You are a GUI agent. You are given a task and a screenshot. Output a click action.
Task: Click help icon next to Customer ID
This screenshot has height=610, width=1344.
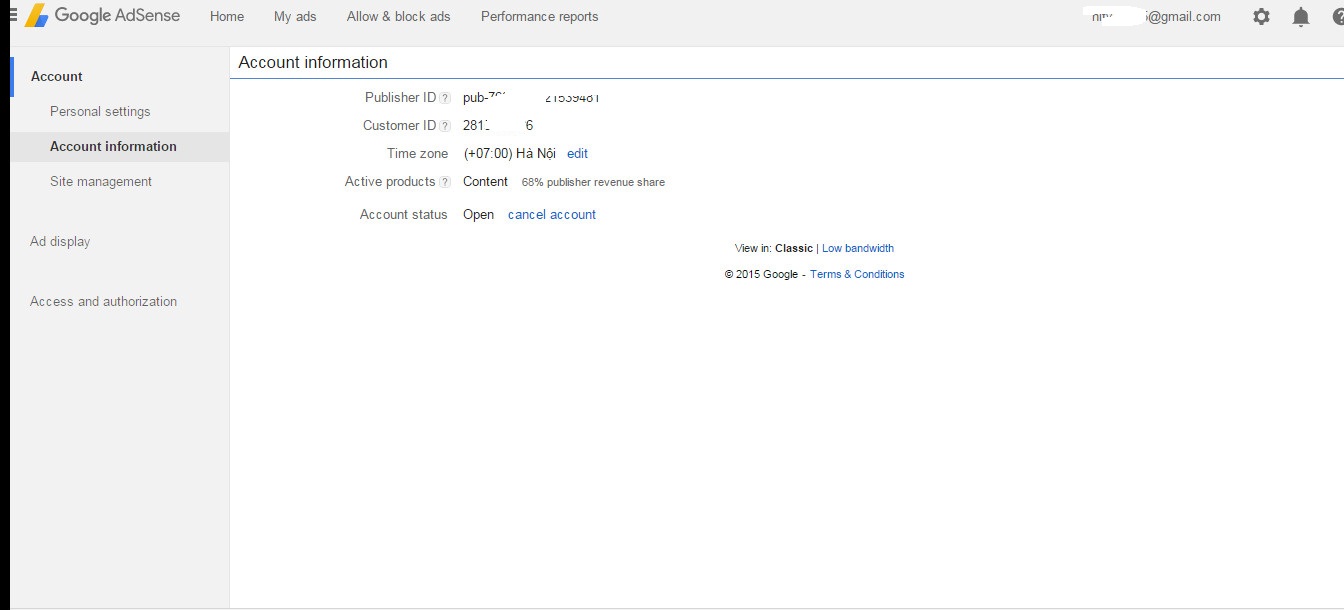(445, 126)
